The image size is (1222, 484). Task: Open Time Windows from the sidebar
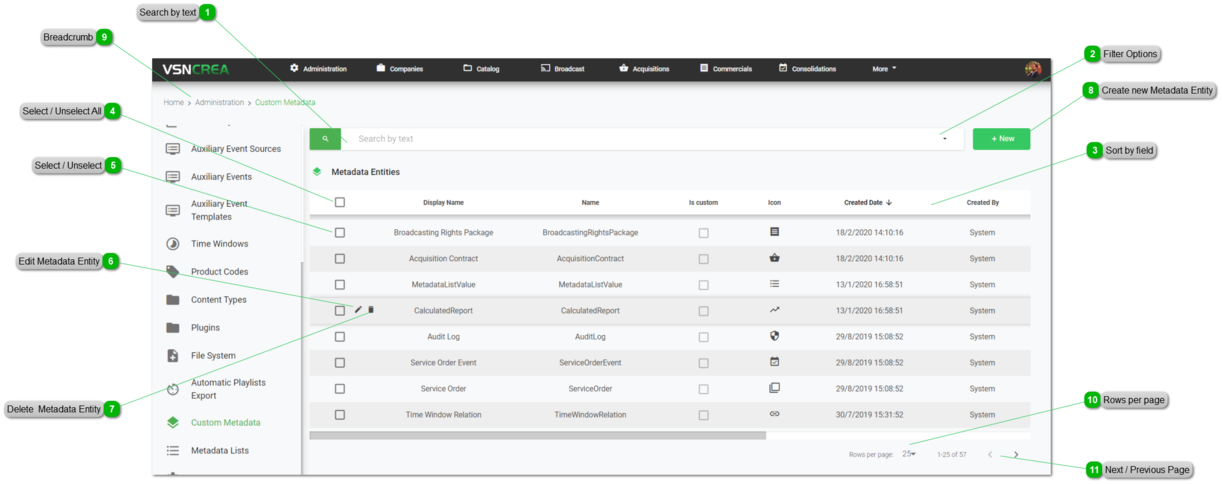[x=219, y=244]
